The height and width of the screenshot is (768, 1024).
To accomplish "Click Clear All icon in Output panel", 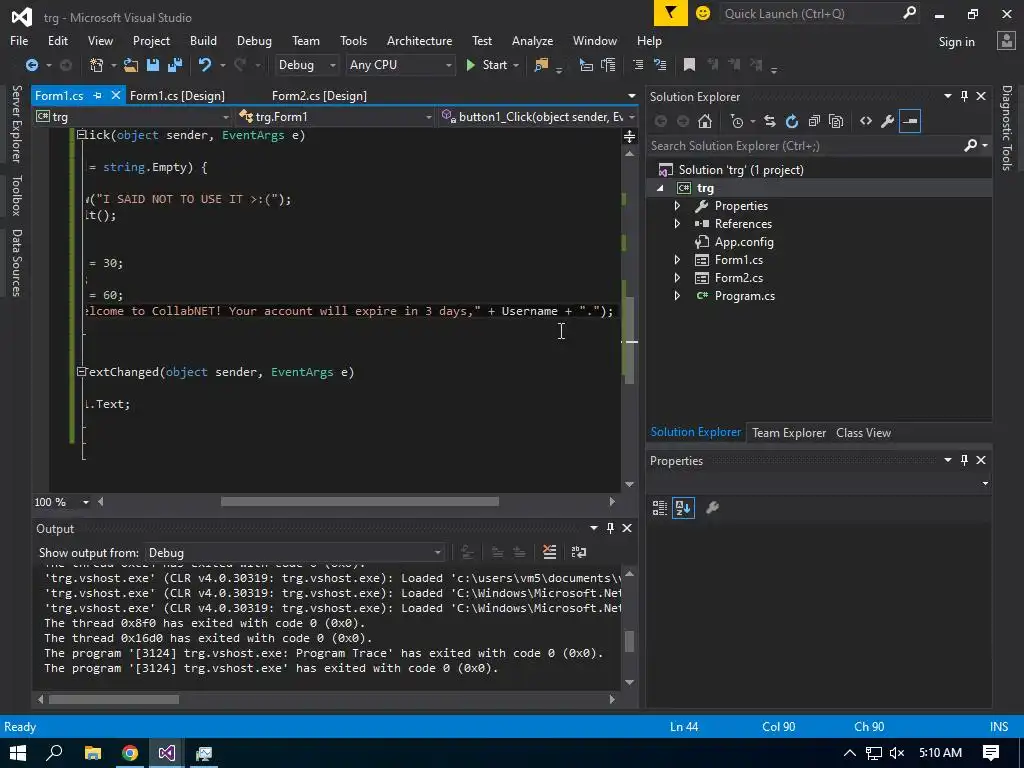I will tap(550, 552).
